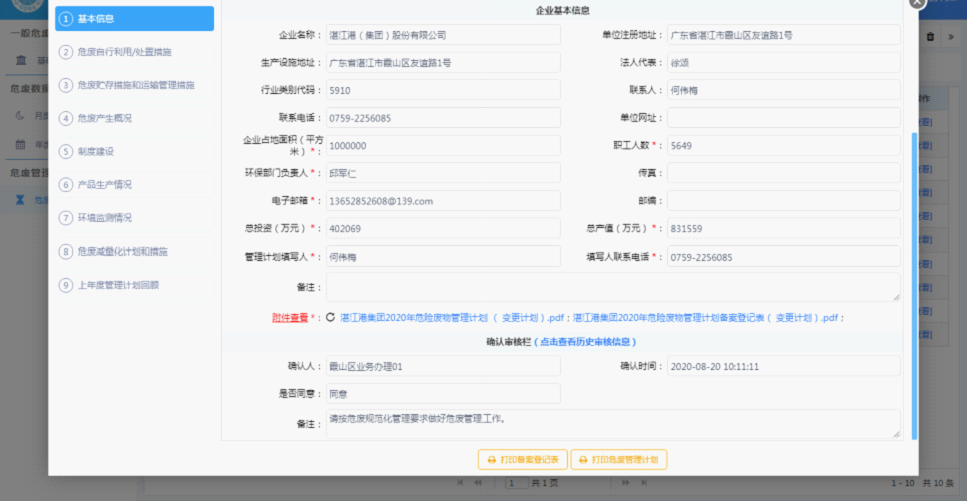The height and width of the screenshot is (502, 968).
Task: Click 点击查看历史审核信息 link
Action: click(x=585, y=341)
